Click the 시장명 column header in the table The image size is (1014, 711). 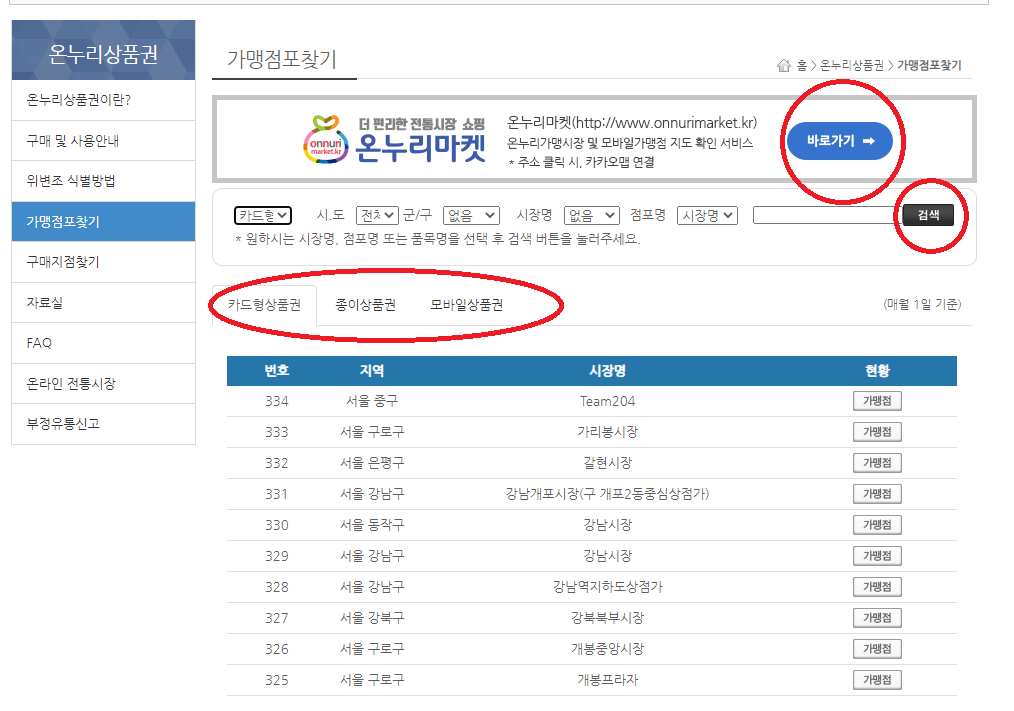(x=607, y=371)
